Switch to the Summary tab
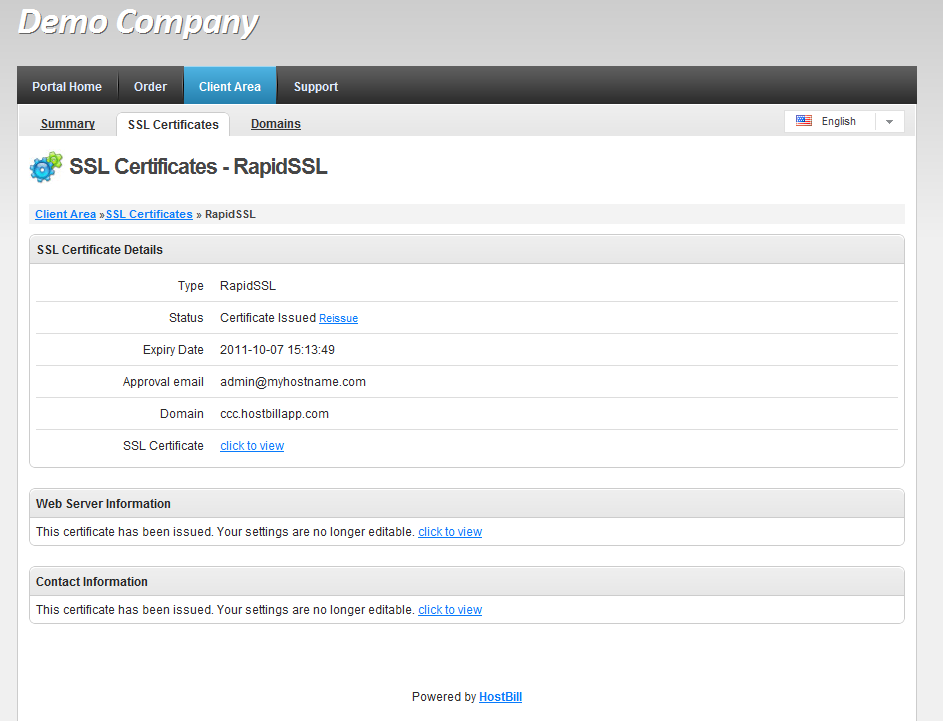This screenshot has width=943, height=721. coord(67,124)
